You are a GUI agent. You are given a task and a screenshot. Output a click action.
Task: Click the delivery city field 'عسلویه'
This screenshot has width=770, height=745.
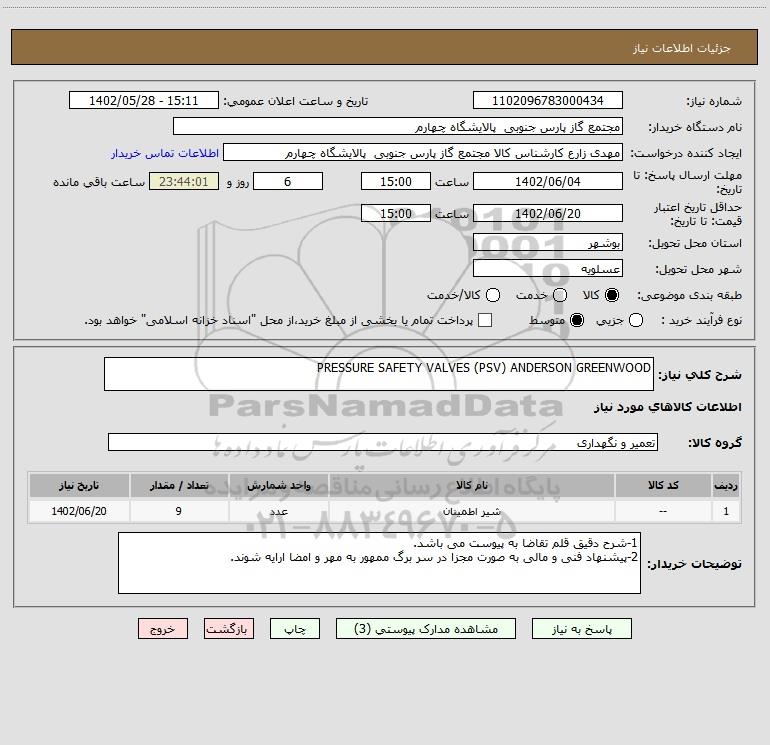coord(547,268)
